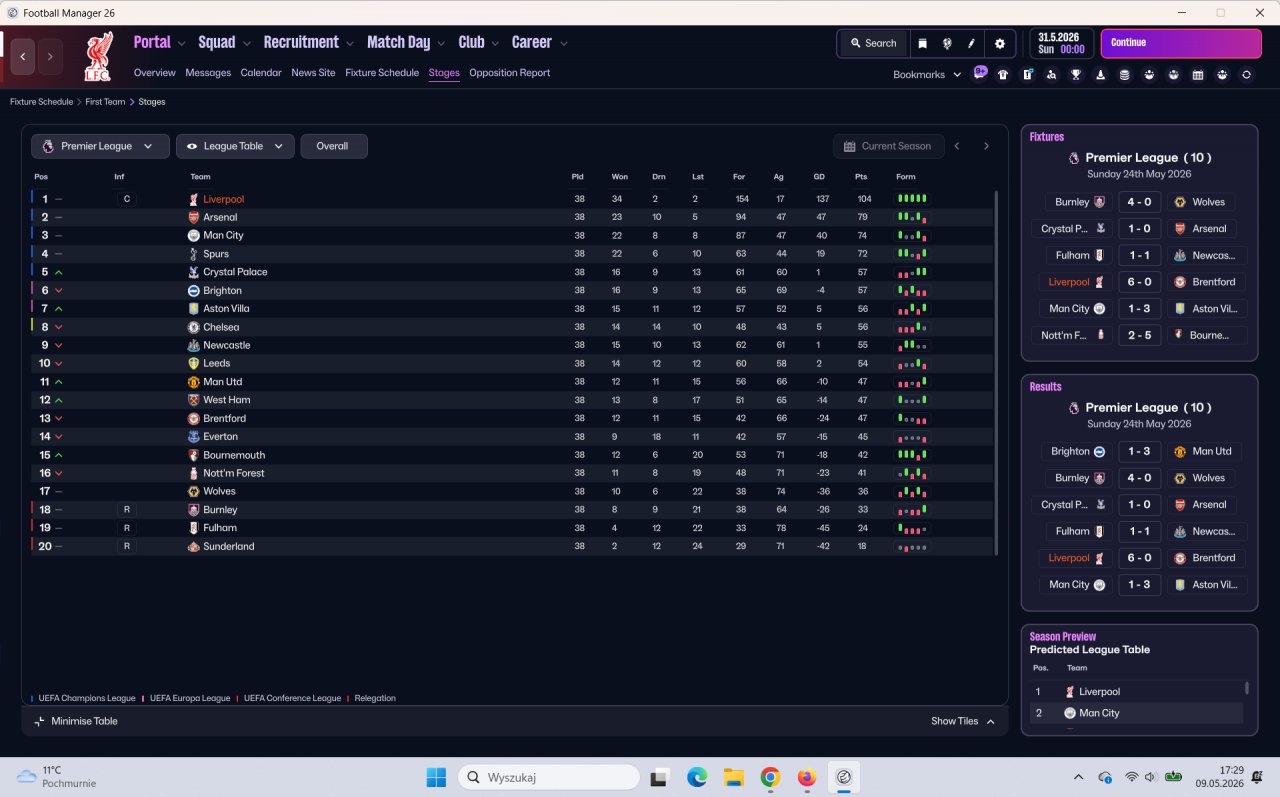Click the Liverpool LFC club crest
Viewport: 1280px width, 797px height.
click(x=98, y=56)
